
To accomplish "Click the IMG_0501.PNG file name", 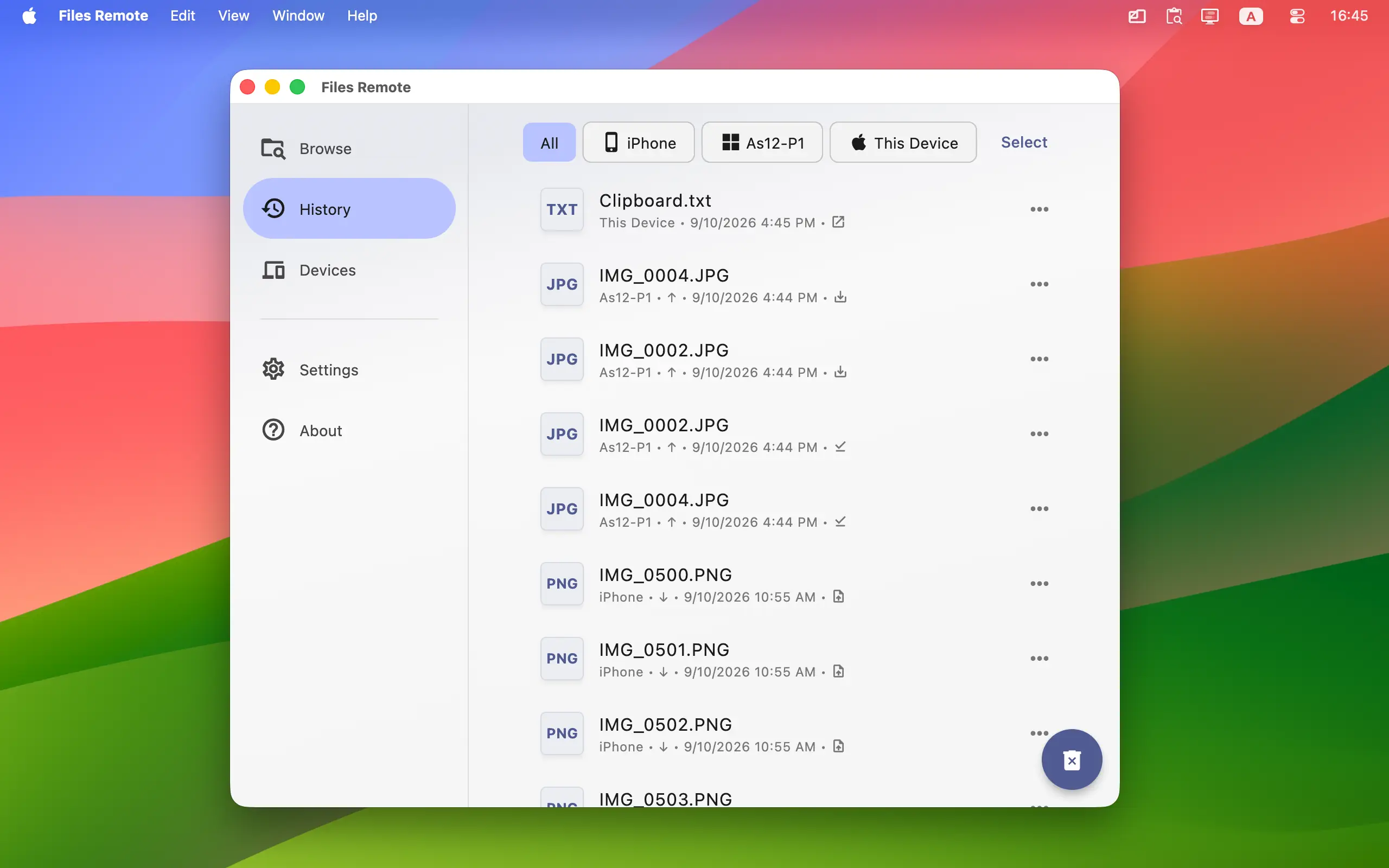I will point(664,650).
